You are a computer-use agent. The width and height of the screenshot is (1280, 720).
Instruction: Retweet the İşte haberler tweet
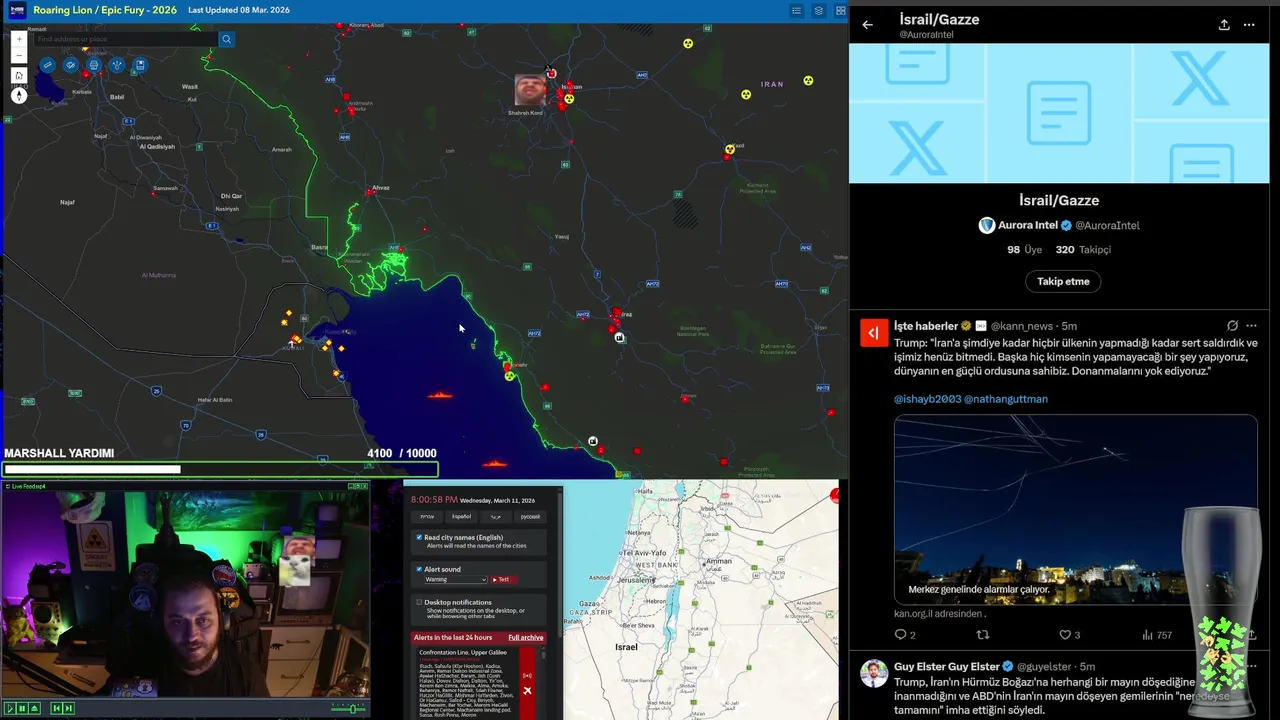point(982,634)
